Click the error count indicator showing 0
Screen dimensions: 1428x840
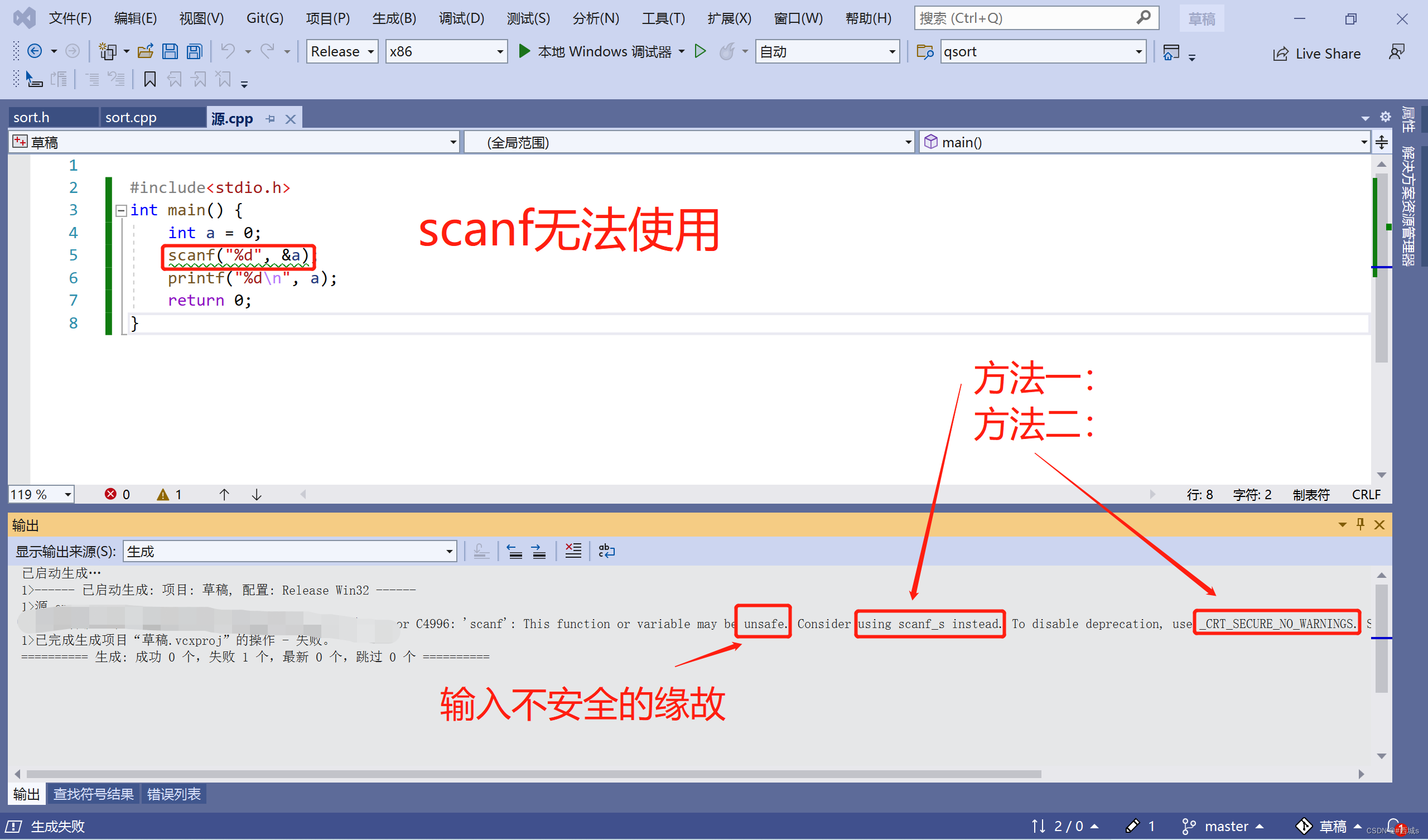point(117,494)
